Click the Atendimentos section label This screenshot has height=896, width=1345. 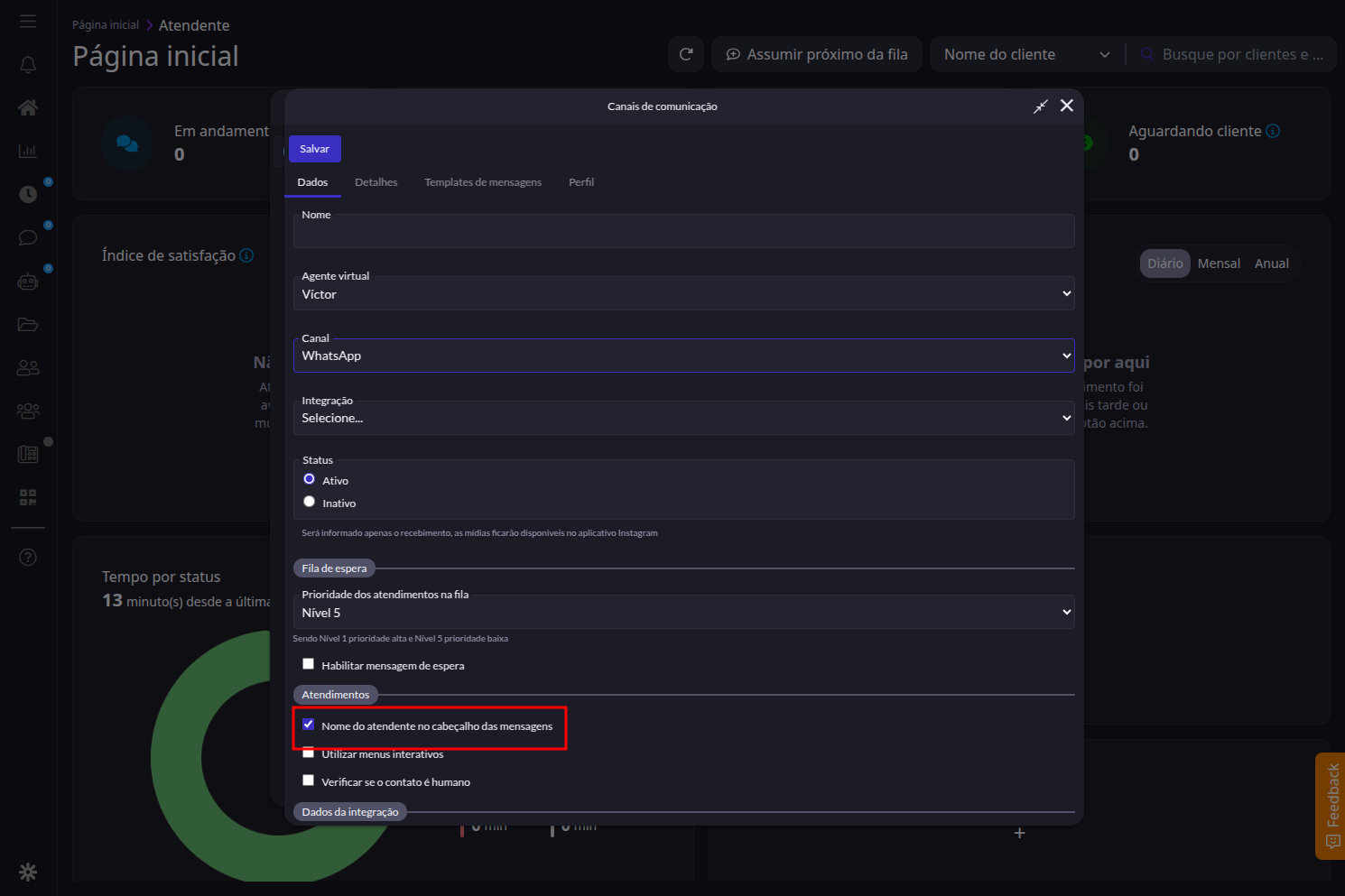[336, 695]
